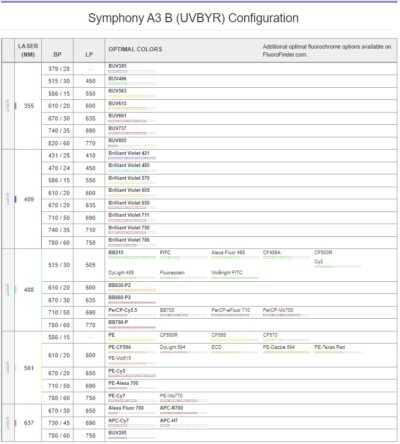
Task: Click the PE-Cy7 fluorochrome label
Action: [117, 396]
